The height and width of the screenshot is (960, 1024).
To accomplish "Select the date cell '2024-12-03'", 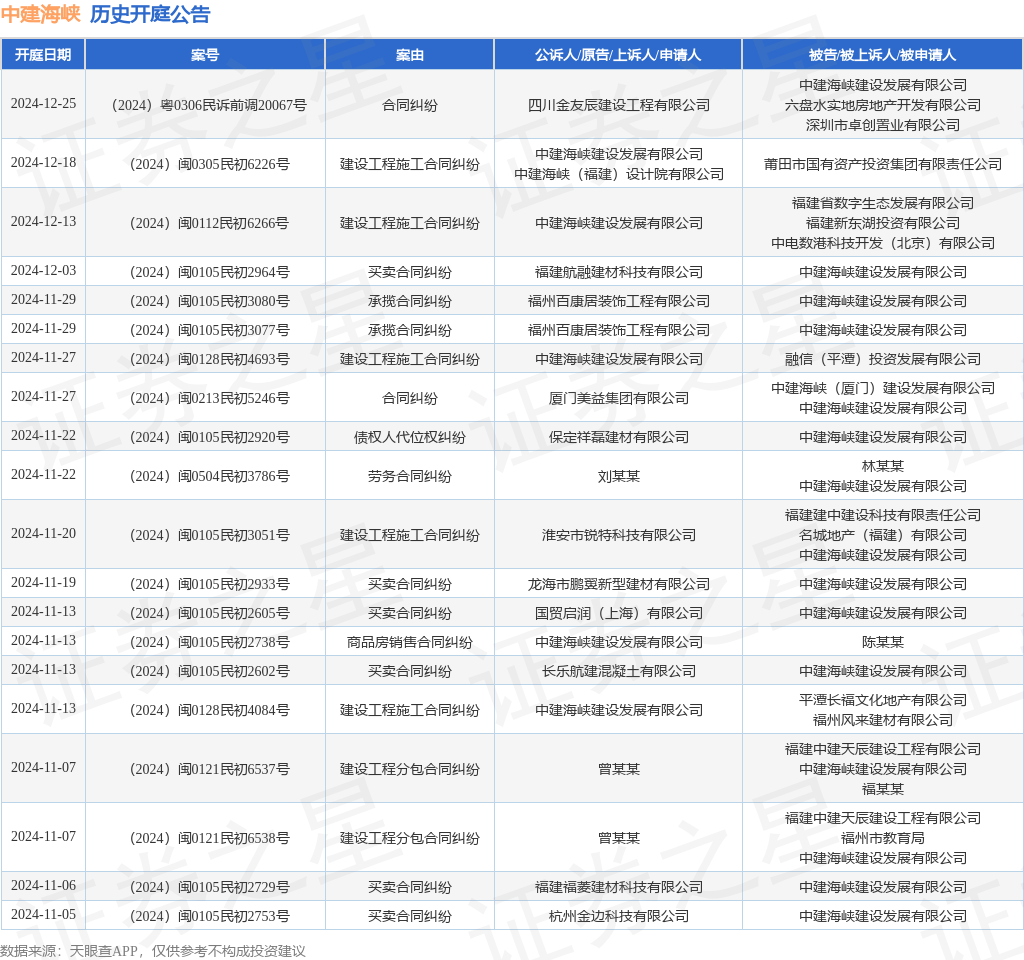I will pos(43,270).
